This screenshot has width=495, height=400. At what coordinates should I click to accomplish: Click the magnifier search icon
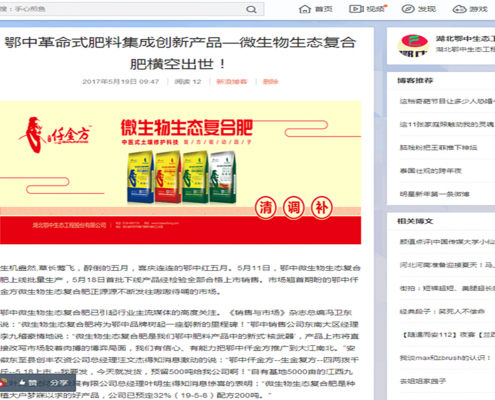click(x=251, y=9)
